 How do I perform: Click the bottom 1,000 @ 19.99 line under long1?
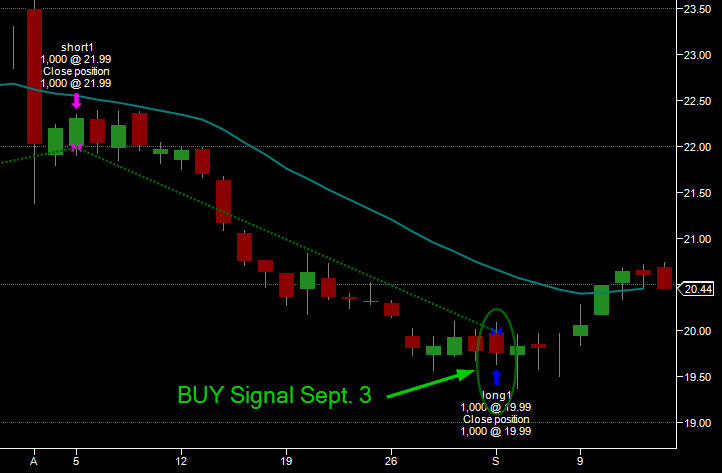point(496,432)
